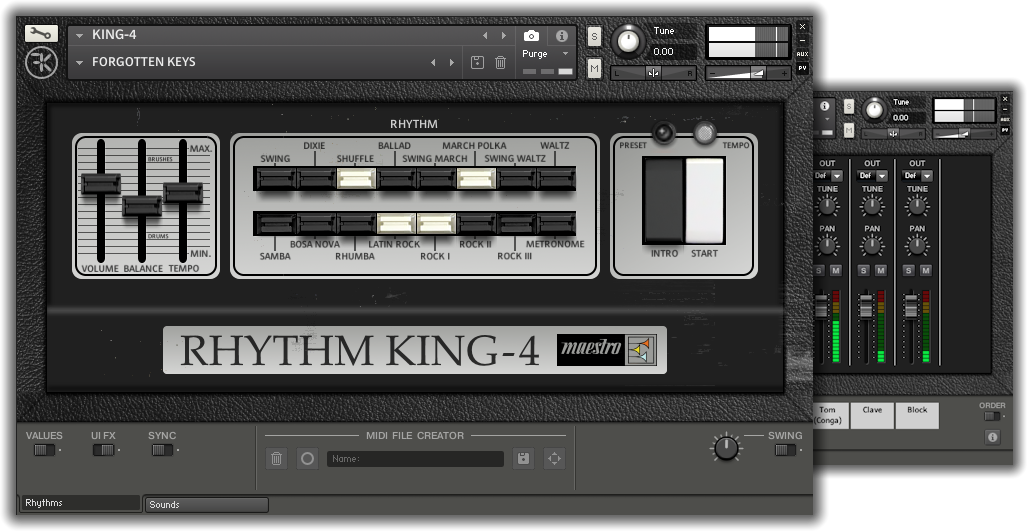Click the Clave sound pad in back window

pos(872,415)
